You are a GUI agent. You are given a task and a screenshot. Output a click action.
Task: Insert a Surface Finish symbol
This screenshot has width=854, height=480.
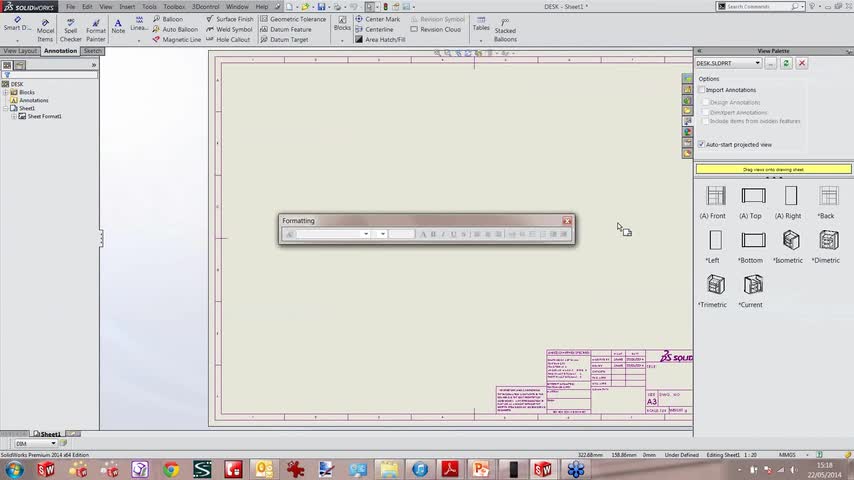click(229, 19)
